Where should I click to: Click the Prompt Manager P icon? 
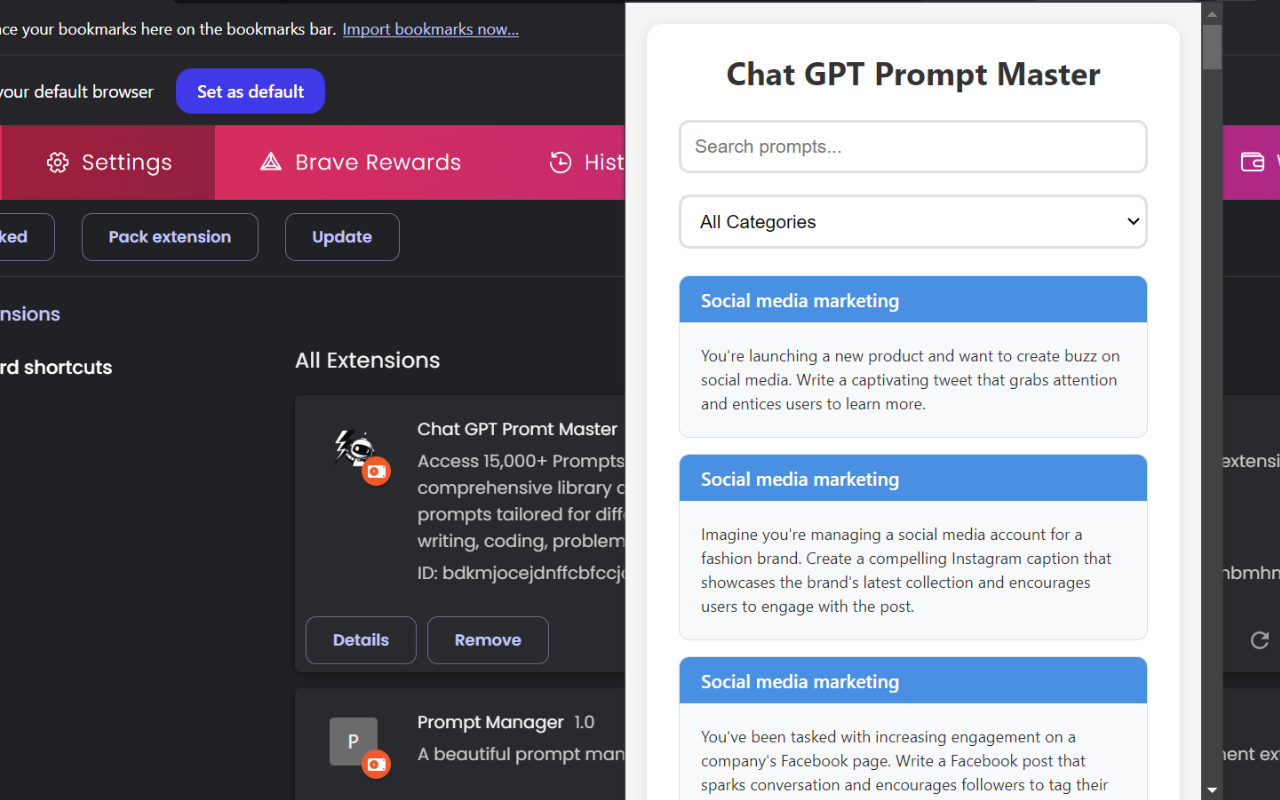tap(353, 742)
